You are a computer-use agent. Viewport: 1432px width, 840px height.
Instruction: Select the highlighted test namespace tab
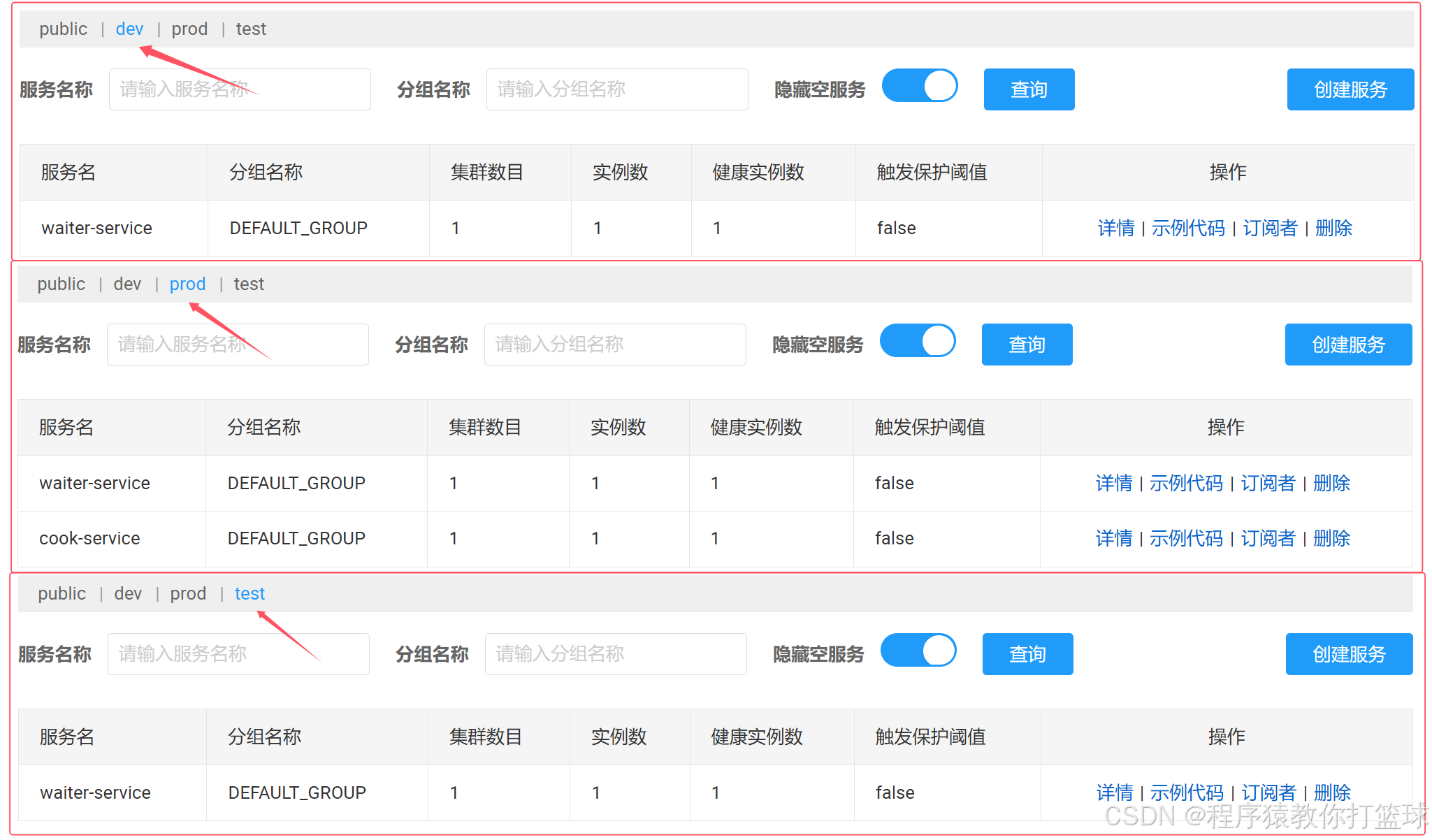249,593
